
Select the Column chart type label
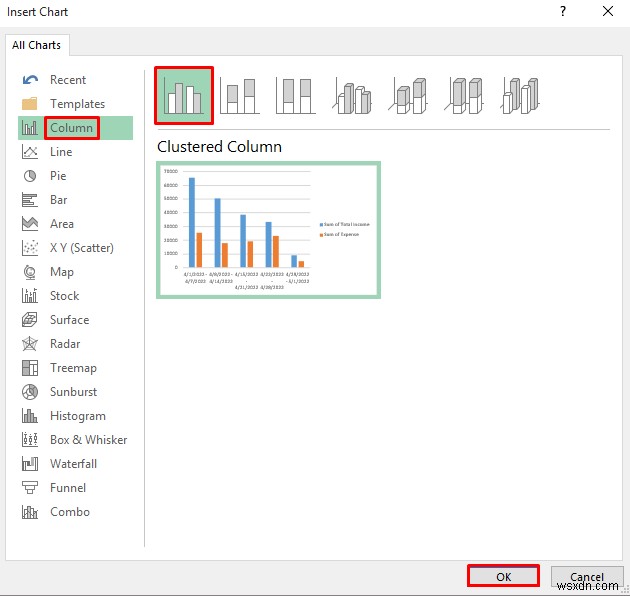click(x=72, y=128)
